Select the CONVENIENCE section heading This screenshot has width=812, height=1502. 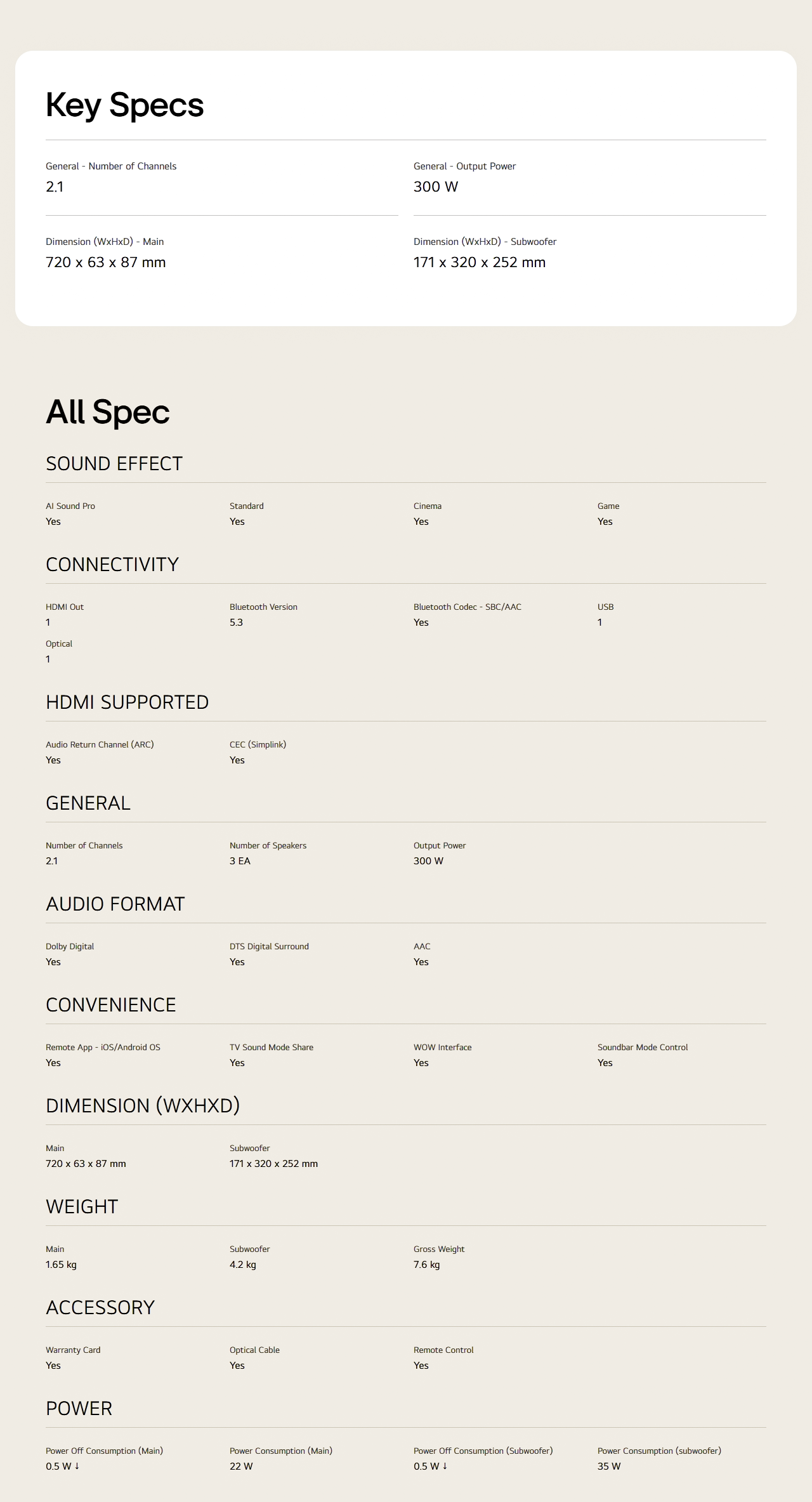[x=111, y=1005]
